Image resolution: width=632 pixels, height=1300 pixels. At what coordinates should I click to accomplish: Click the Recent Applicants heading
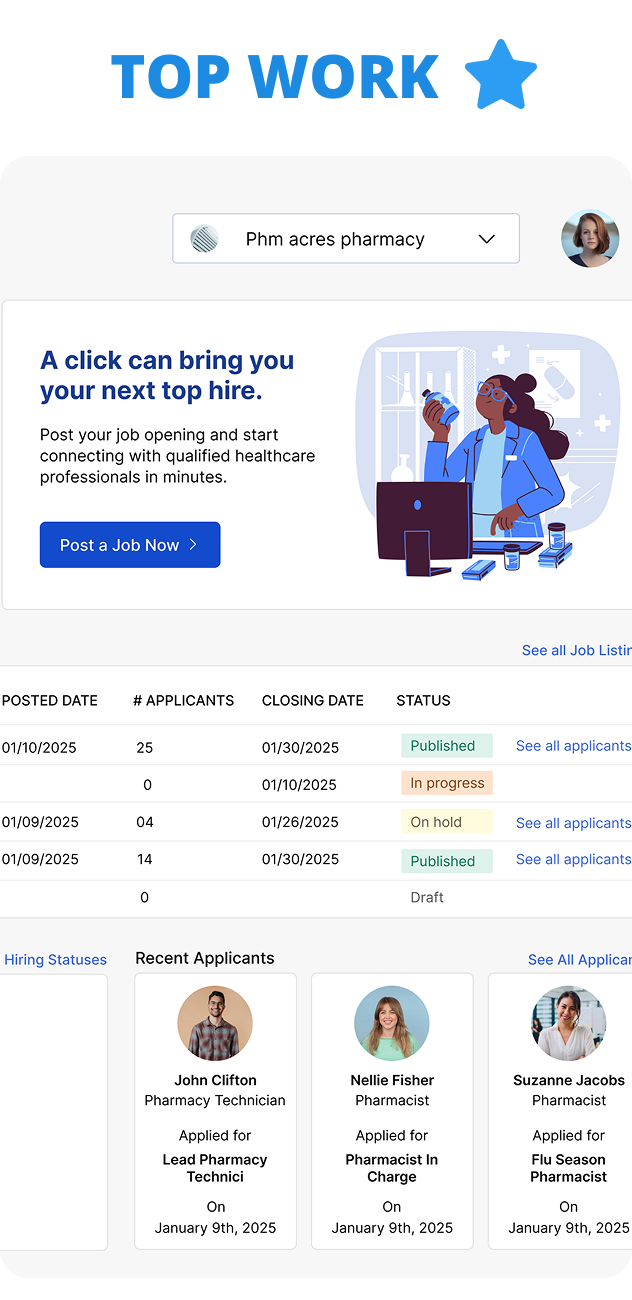point(205,958)
